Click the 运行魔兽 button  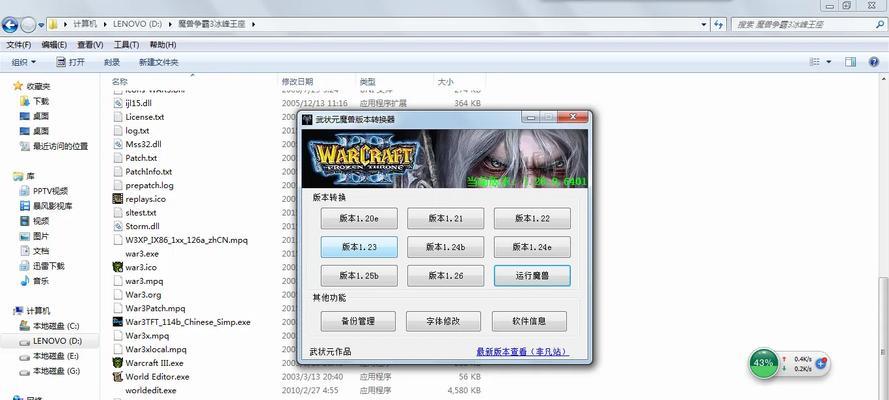532,276
